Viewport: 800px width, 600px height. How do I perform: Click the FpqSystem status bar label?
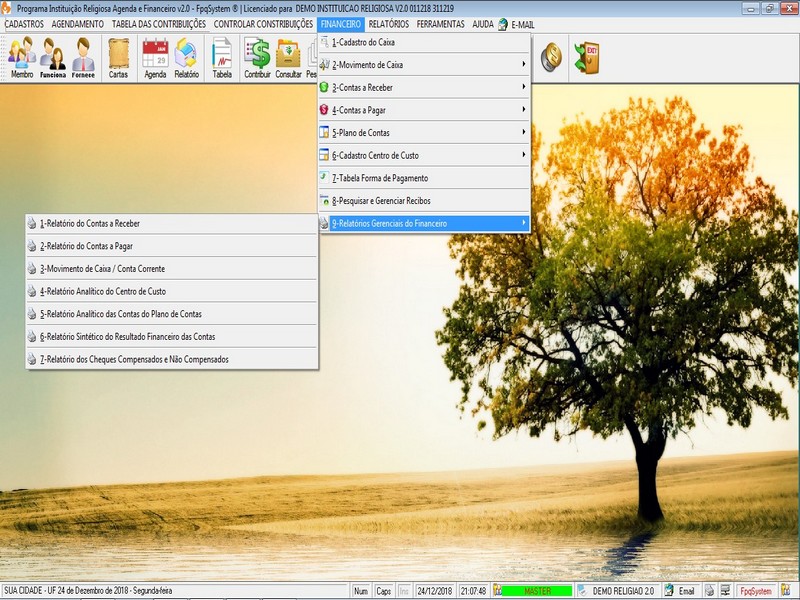[x=756, y=591]
